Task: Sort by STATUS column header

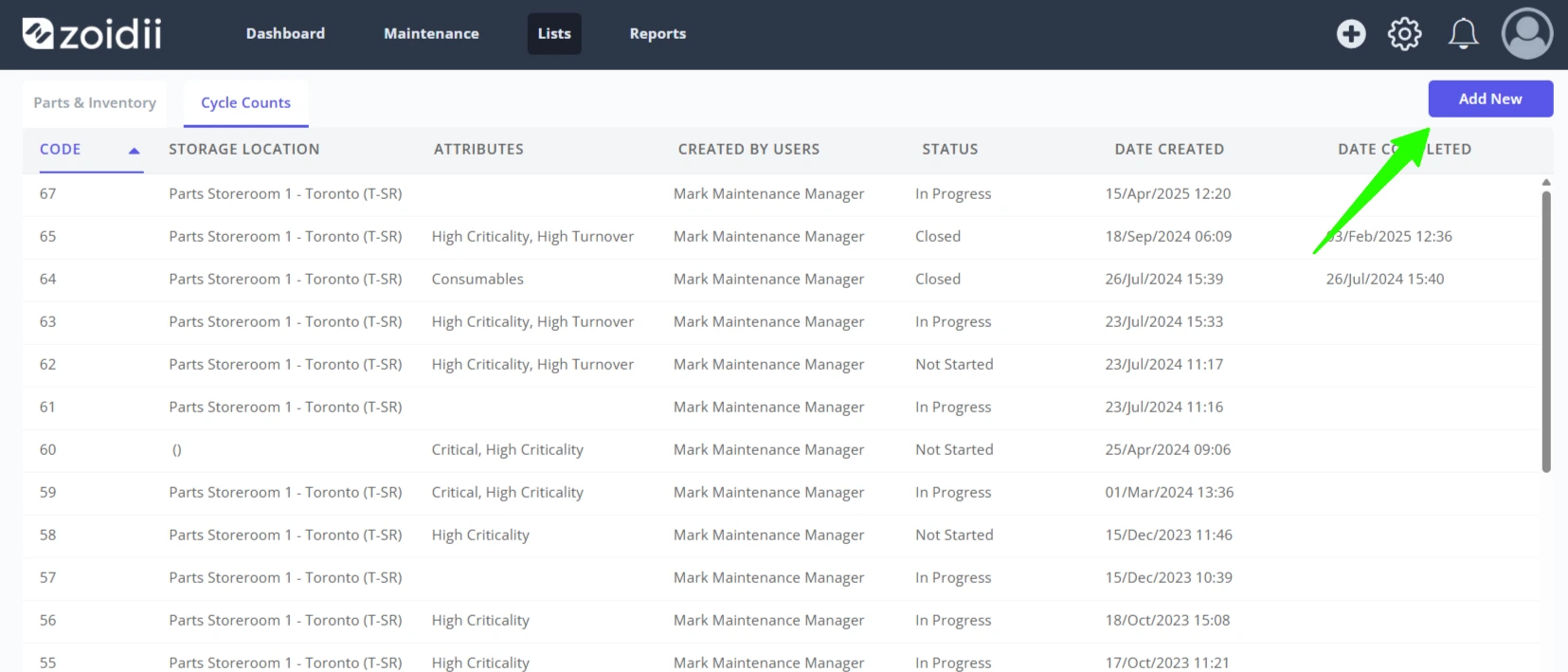Action: coord(950,150)
